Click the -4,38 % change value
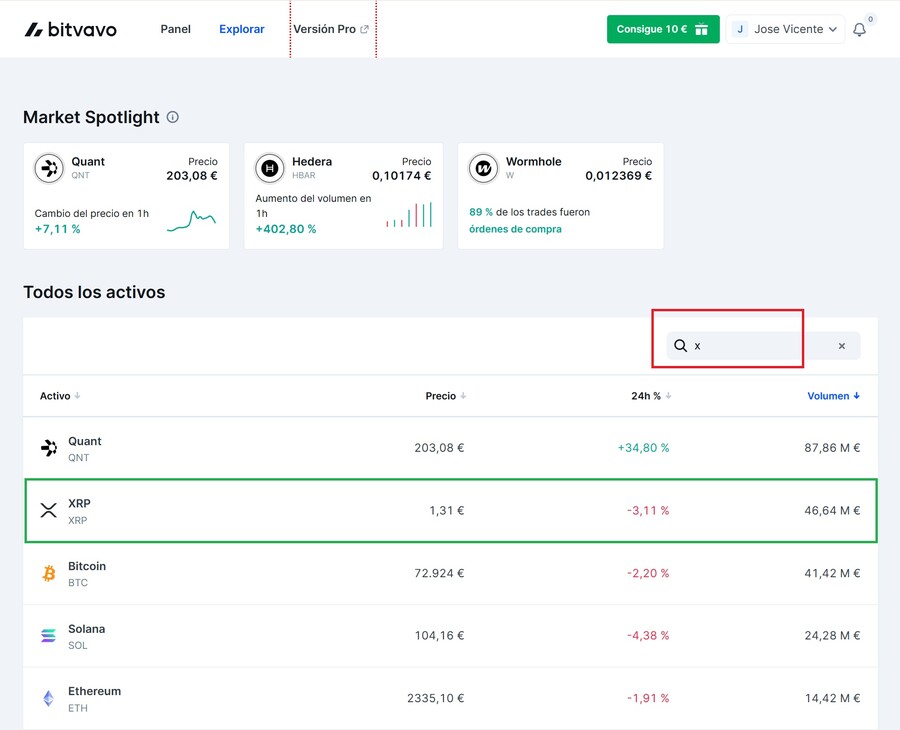This screenshot has height=730, width=900. (x=648, y=635)
